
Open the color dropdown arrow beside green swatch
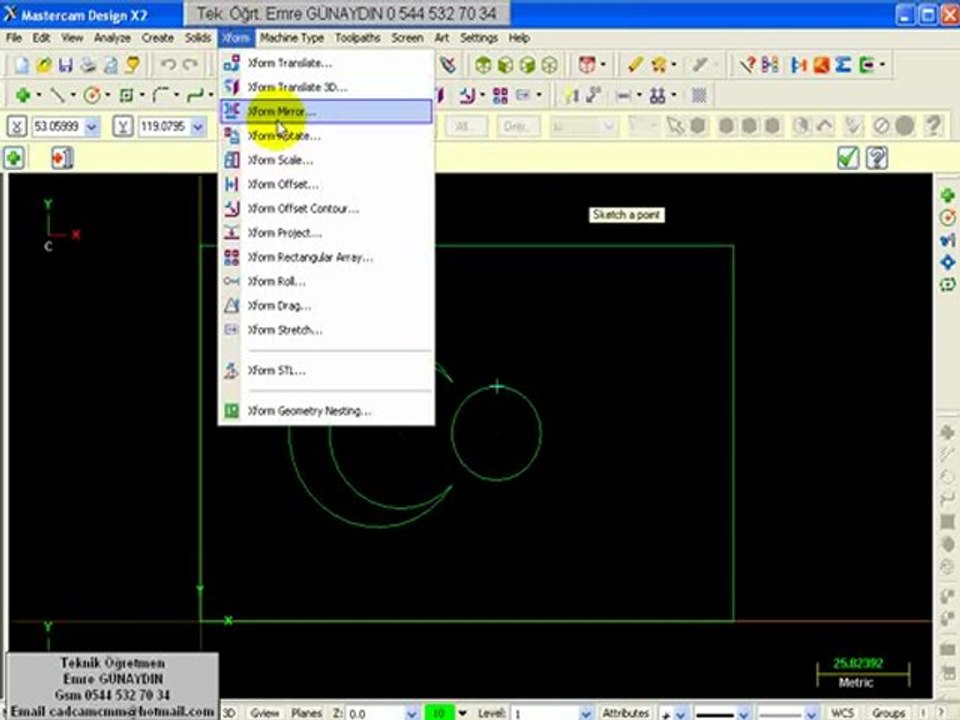(x=463, y=714)
